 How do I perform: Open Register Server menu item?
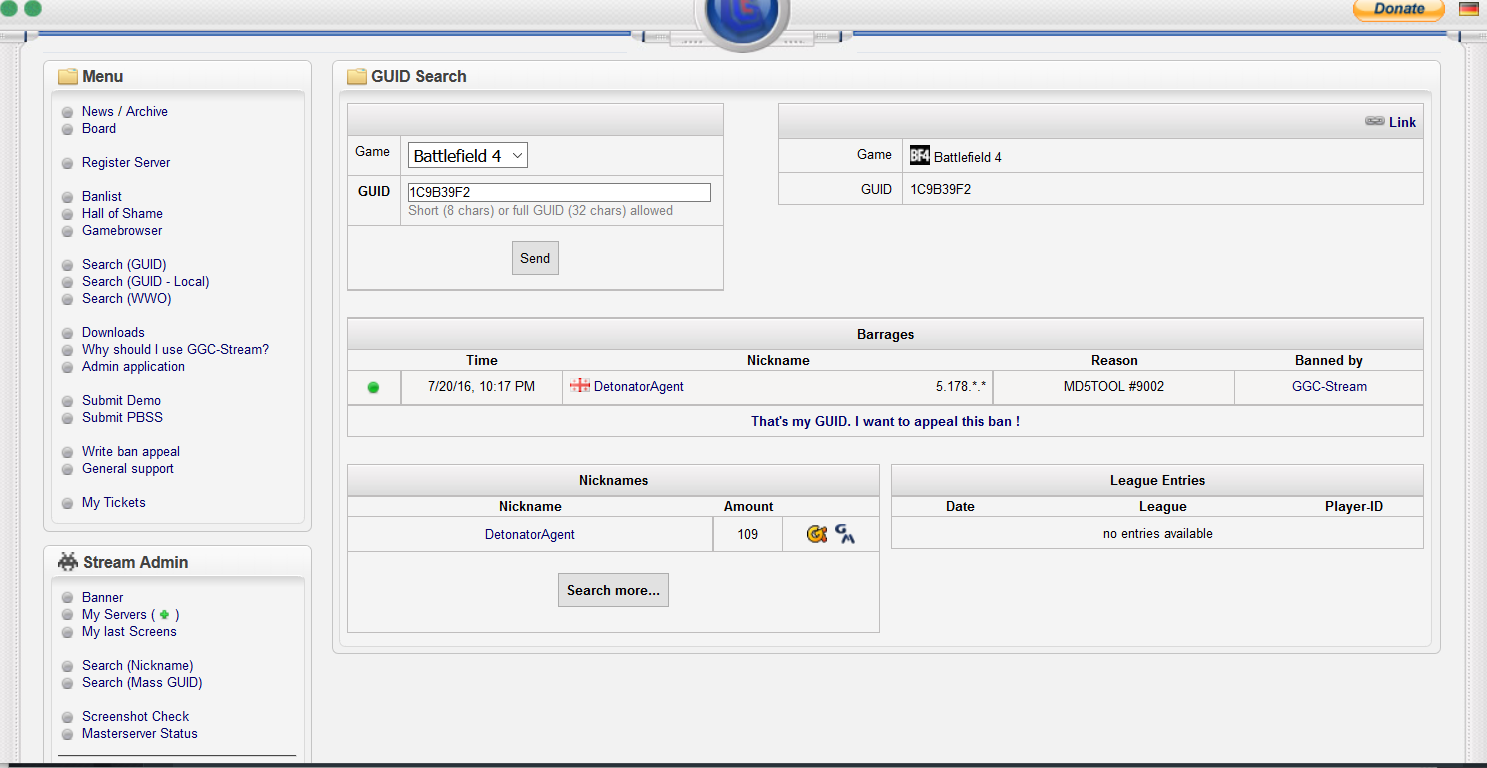coord(126,162)
